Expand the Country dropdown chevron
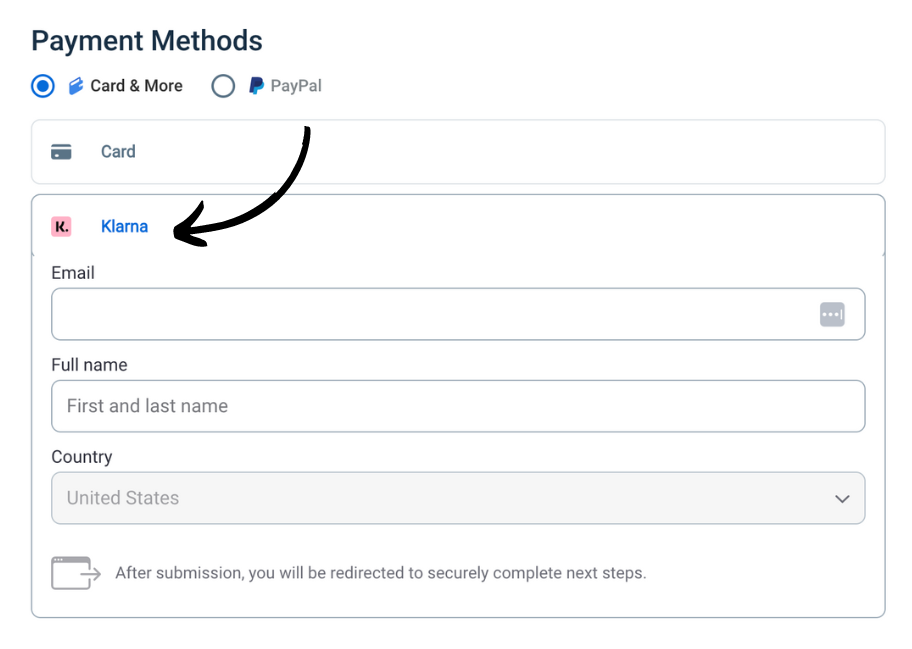This screenshot has height=649, width=912. point(842,498)
